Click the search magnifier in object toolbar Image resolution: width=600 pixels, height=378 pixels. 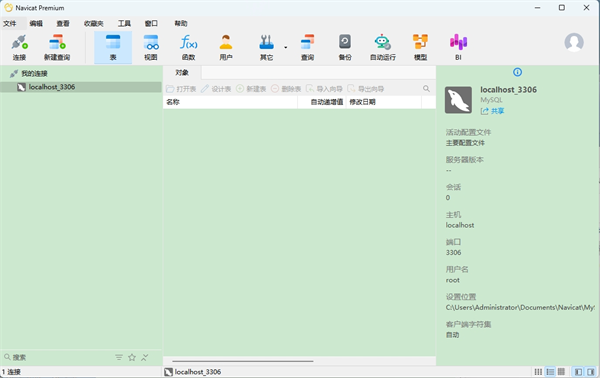(426, 89)
